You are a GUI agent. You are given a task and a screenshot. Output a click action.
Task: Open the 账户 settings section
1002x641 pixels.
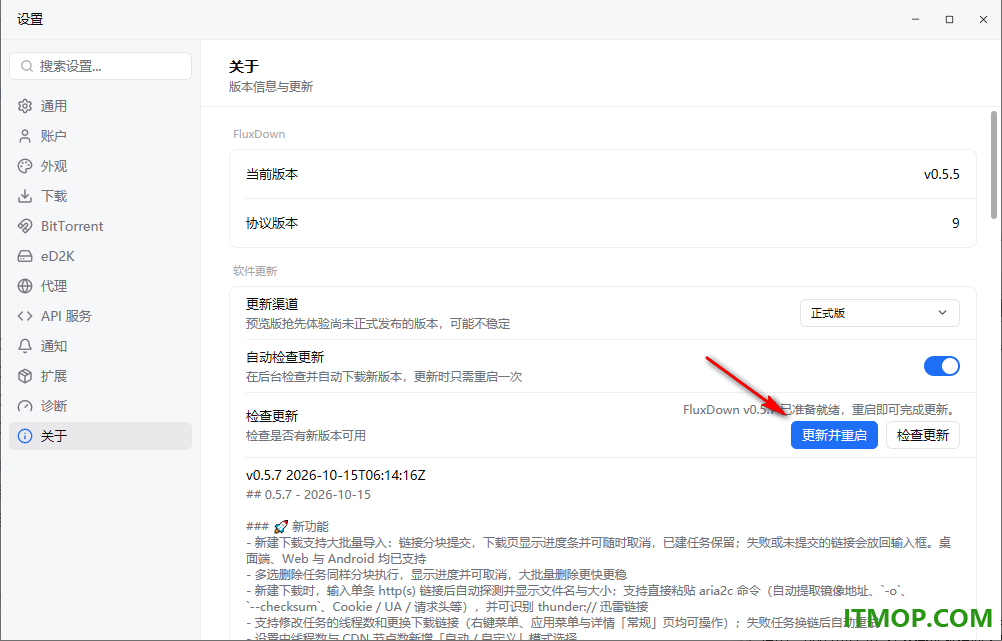[x=100, y=136]
